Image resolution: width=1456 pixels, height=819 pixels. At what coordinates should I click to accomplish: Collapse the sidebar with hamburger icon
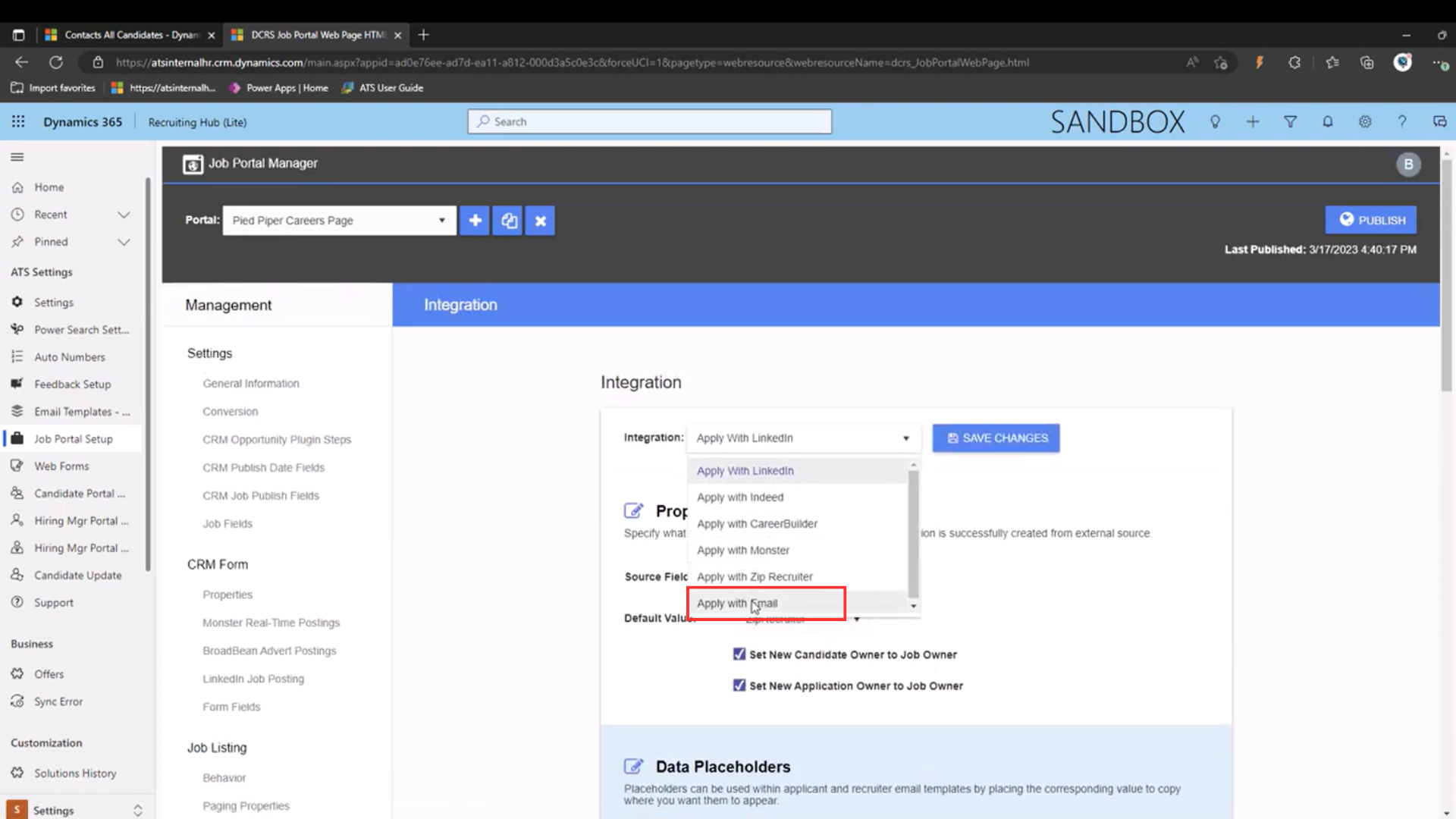click(17, 157)
